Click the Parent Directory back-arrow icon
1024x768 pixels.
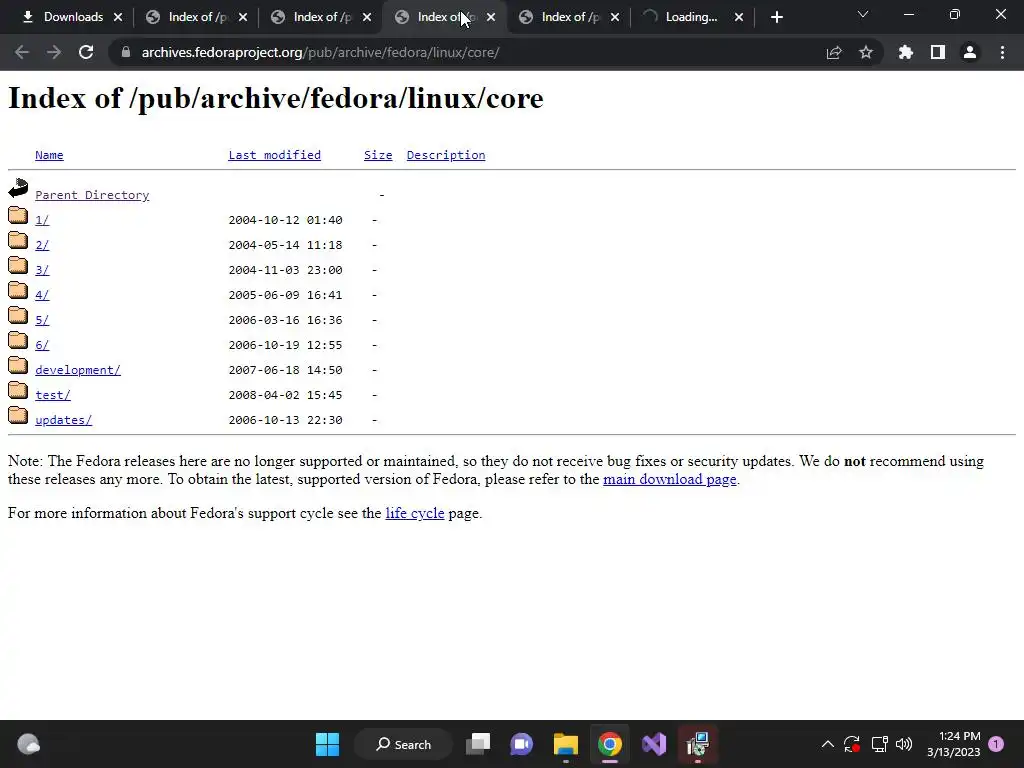pyautogui.click(x=18, y=188)
